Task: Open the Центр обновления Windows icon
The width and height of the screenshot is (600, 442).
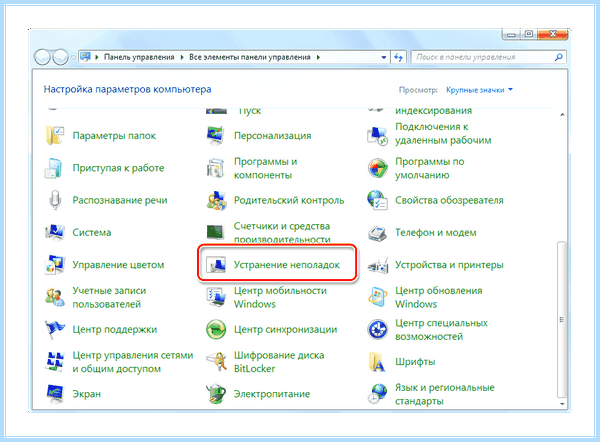Action: pos(377,297)
